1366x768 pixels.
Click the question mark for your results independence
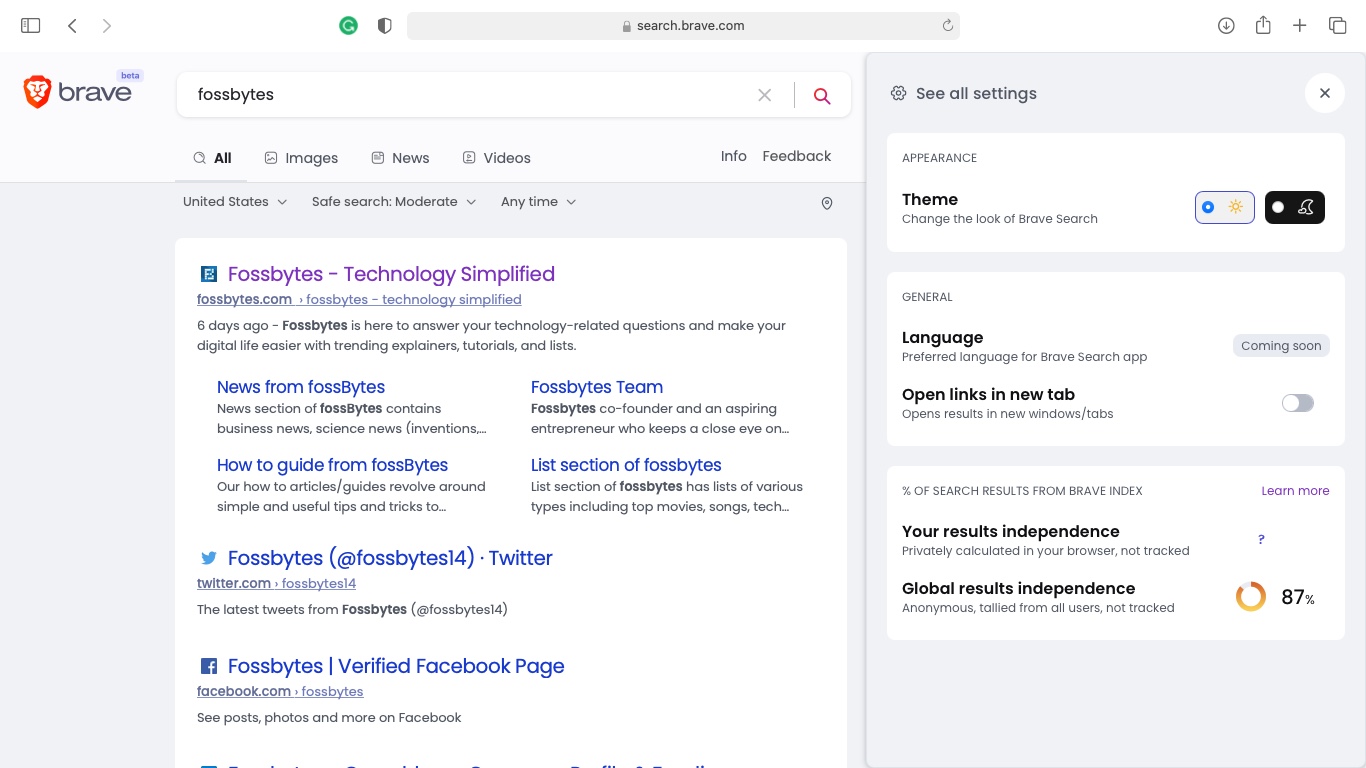tap(1261, 539)
